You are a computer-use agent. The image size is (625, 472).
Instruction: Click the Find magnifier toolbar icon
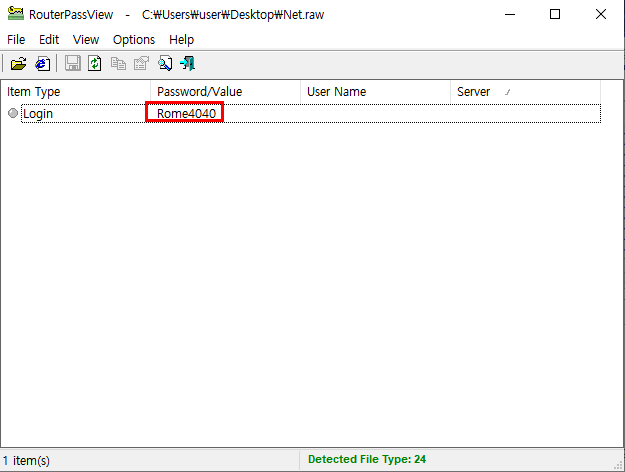tap(165, 64)
